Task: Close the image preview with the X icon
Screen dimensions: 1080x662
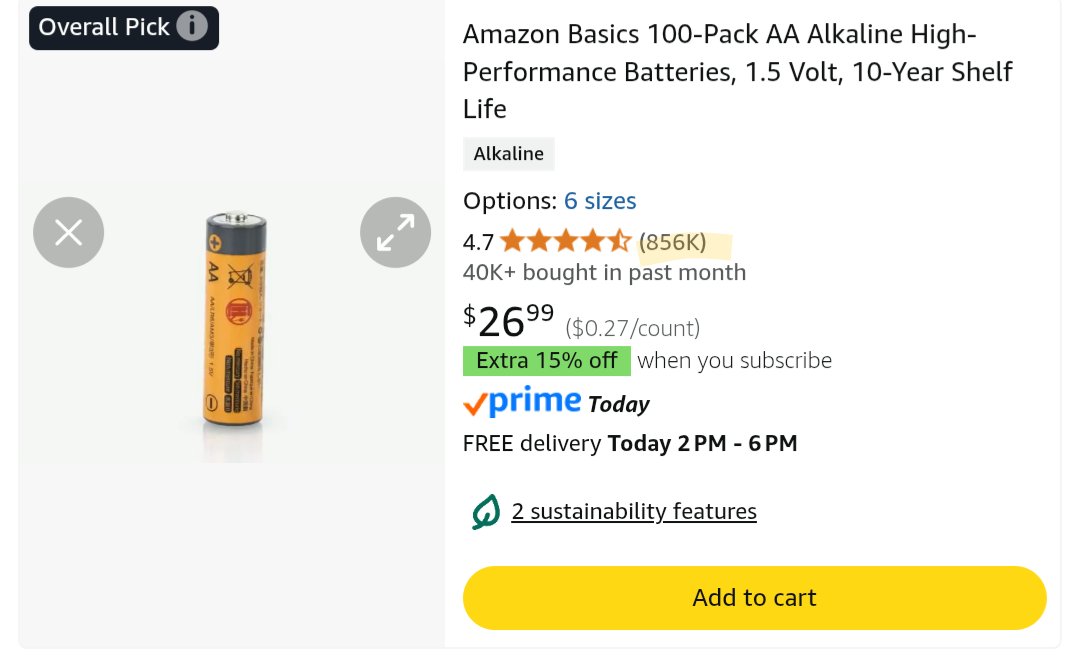Action: pyautogui.click(x=68, y=232)
